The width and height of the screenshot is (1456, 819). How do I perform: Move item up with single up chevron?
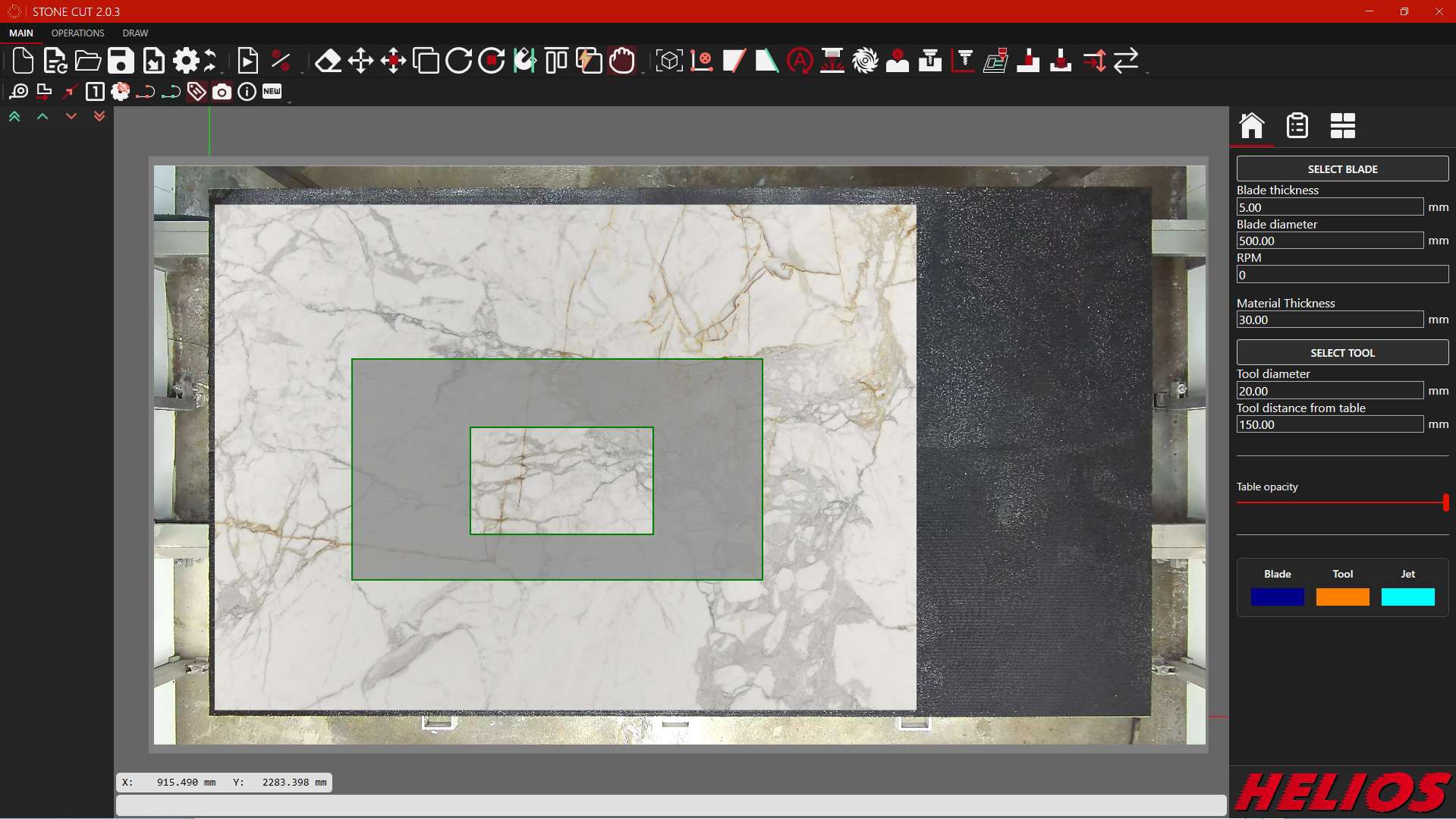[42, 116]
